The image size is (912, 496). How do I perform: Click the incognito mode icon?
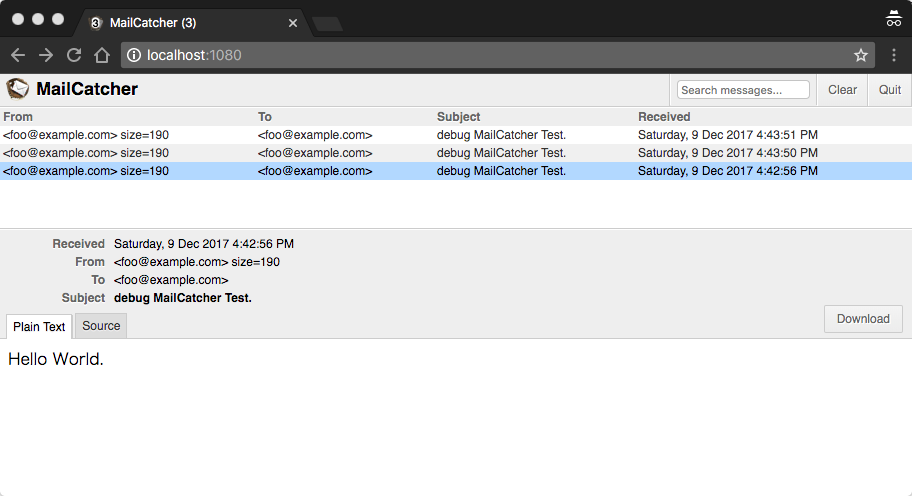point(893,19)
